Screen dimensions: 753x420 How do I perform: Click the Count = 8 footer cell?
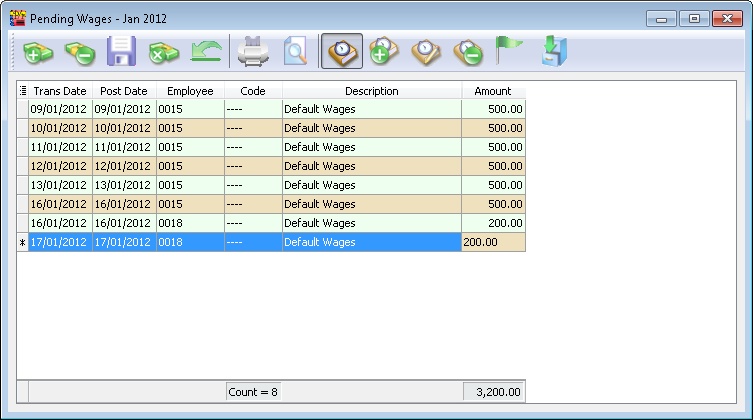(253, 392)
